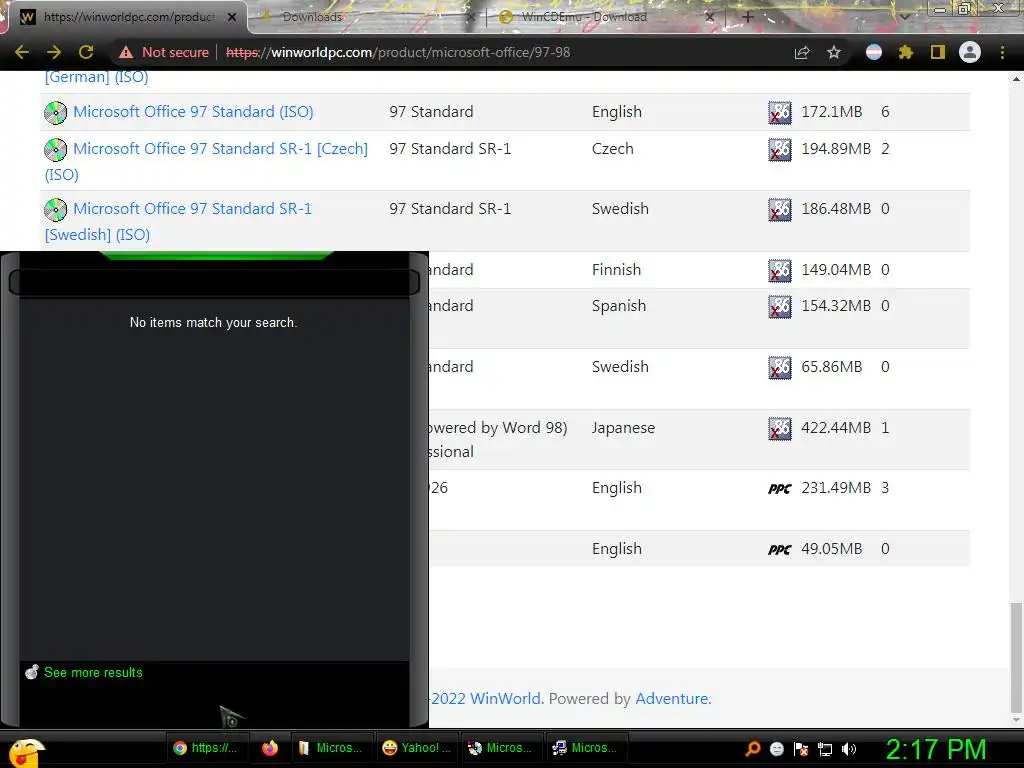The height and width of the screenshot is (768, 1024).
Task: Expand the tab search dropdown arrow
Action: click(904, 17)
